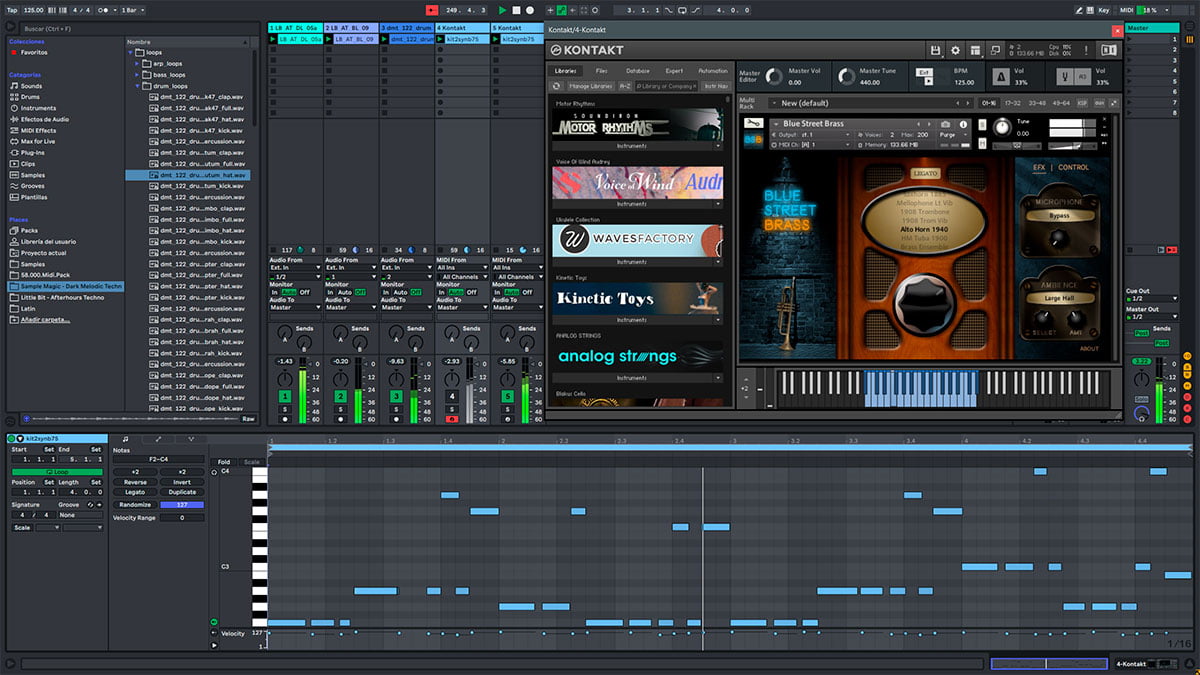Click Manage Libraries button

point(590,86)
